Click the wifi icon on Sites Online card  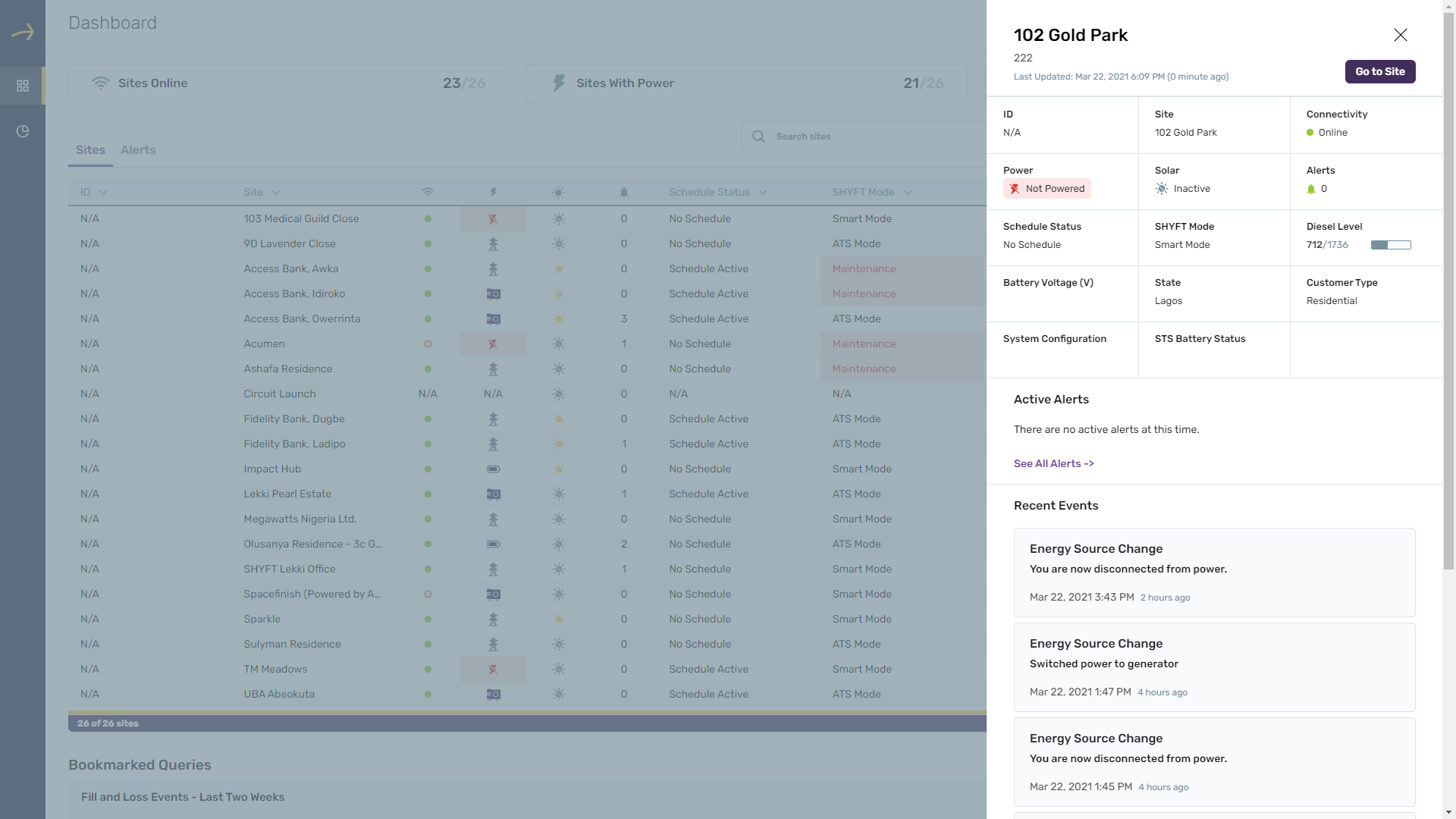point(100,83)
